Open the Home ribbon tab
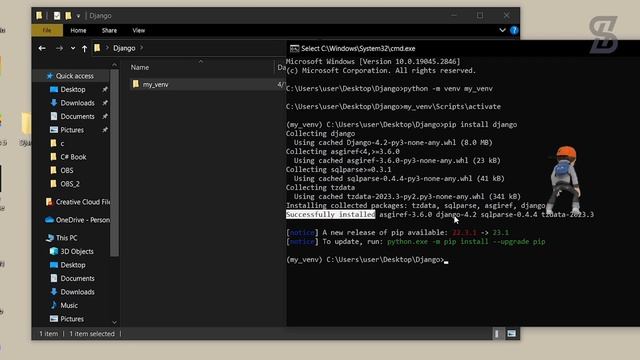640x360 pixels. (78, 30)
